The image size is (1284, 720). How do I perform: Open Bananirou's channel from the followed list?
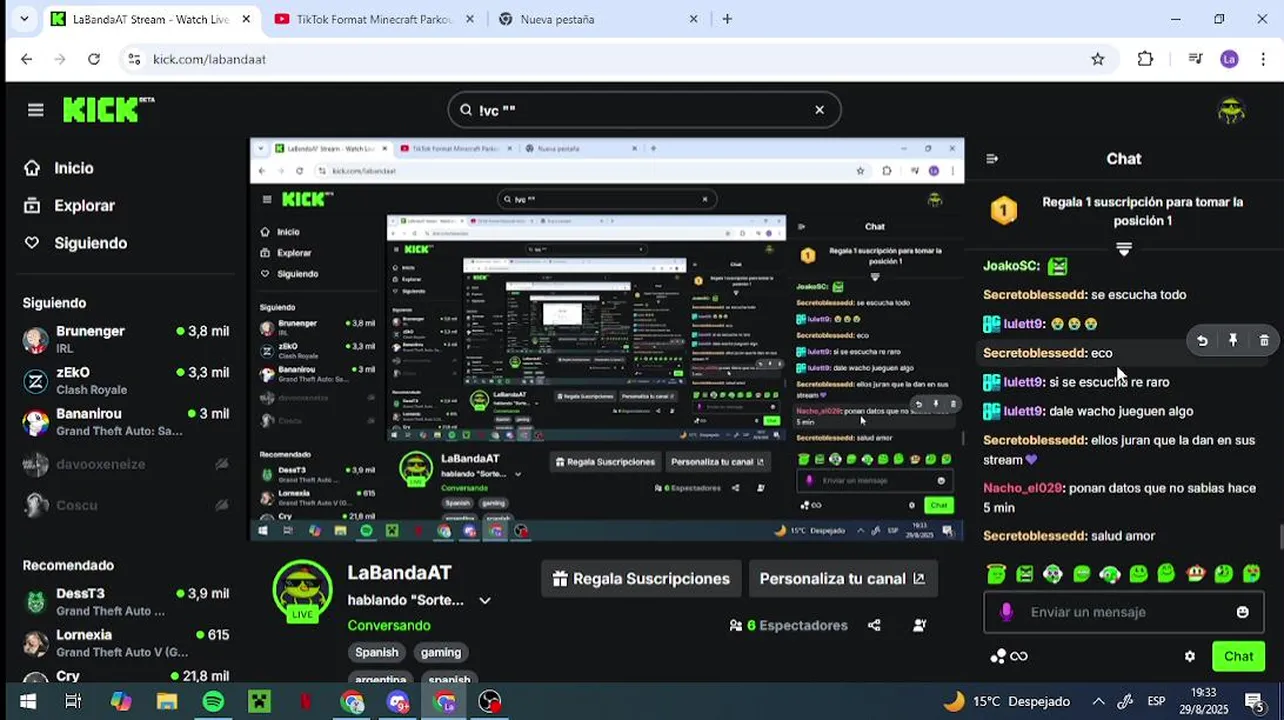click(126, 422)
